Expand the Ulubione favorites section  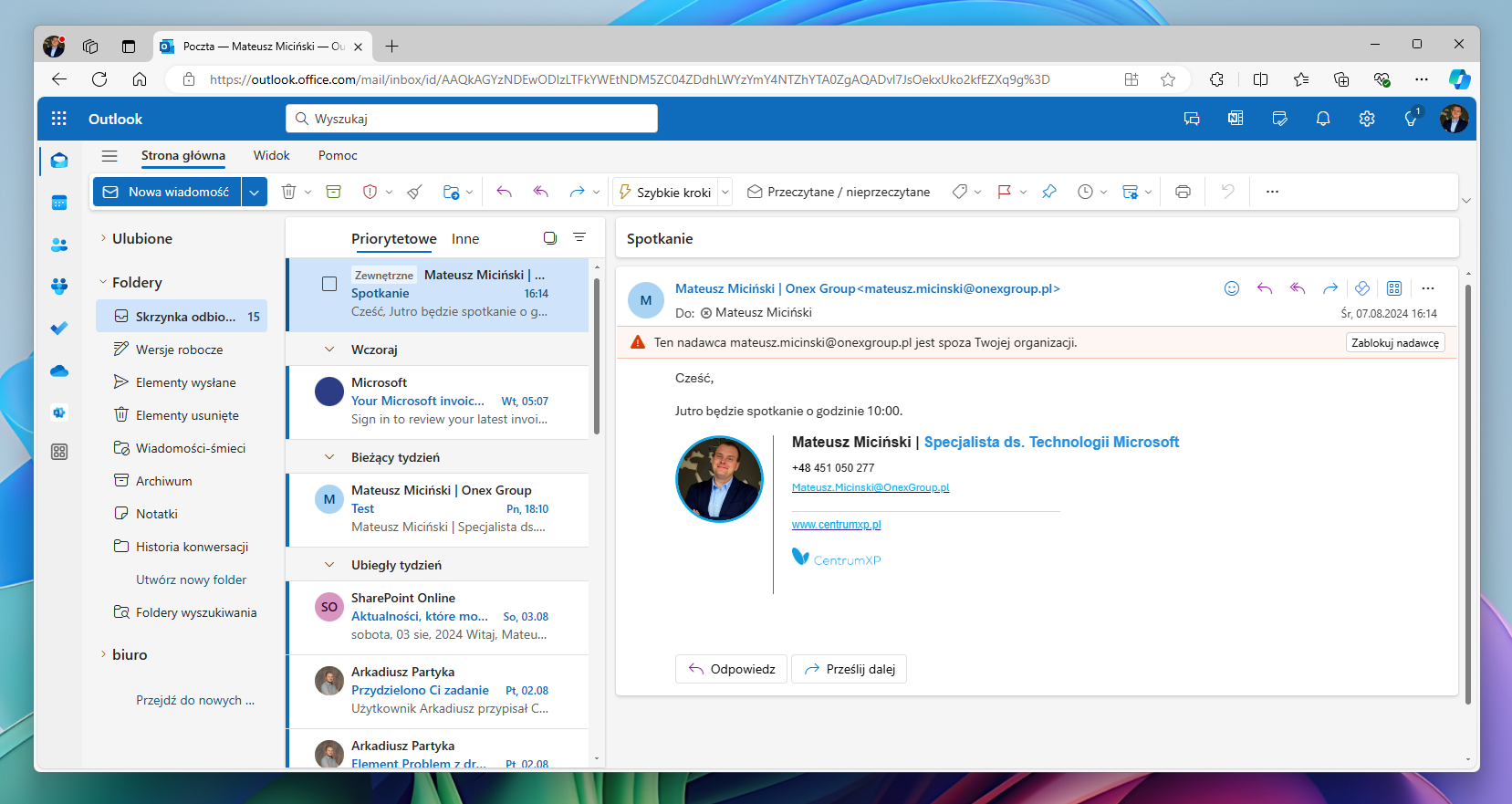pyautogui.click(x=103, y=238)
